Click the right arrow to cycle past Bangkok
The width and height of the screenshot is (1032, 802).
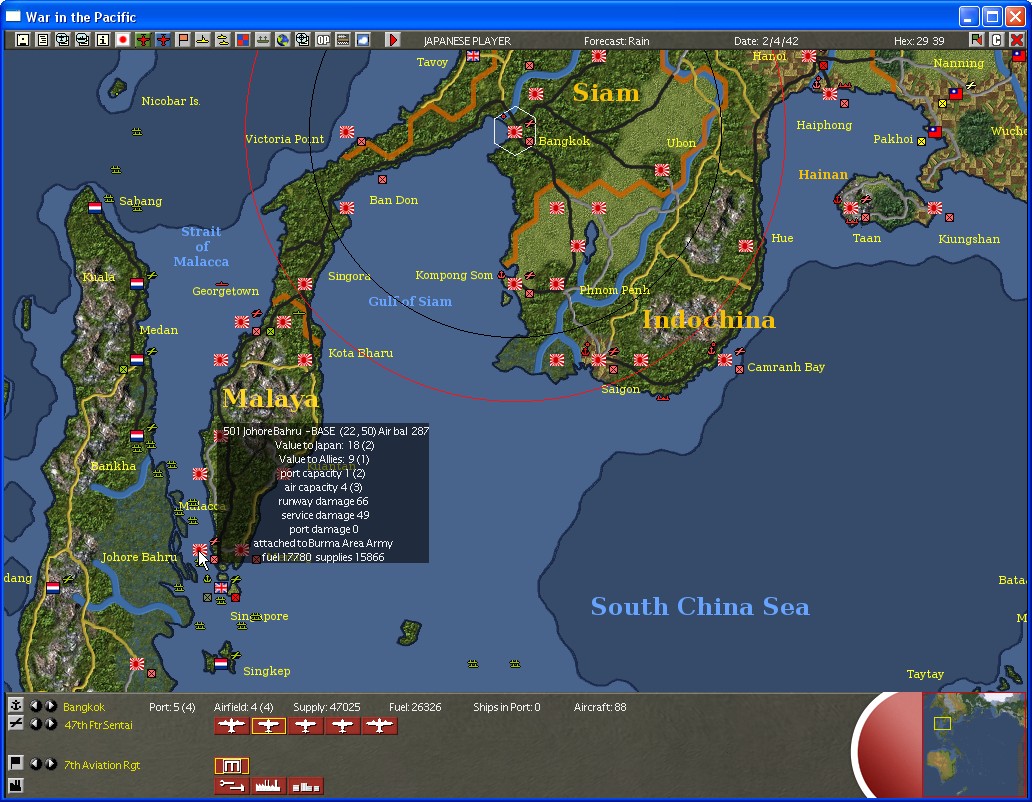[50, 707]
